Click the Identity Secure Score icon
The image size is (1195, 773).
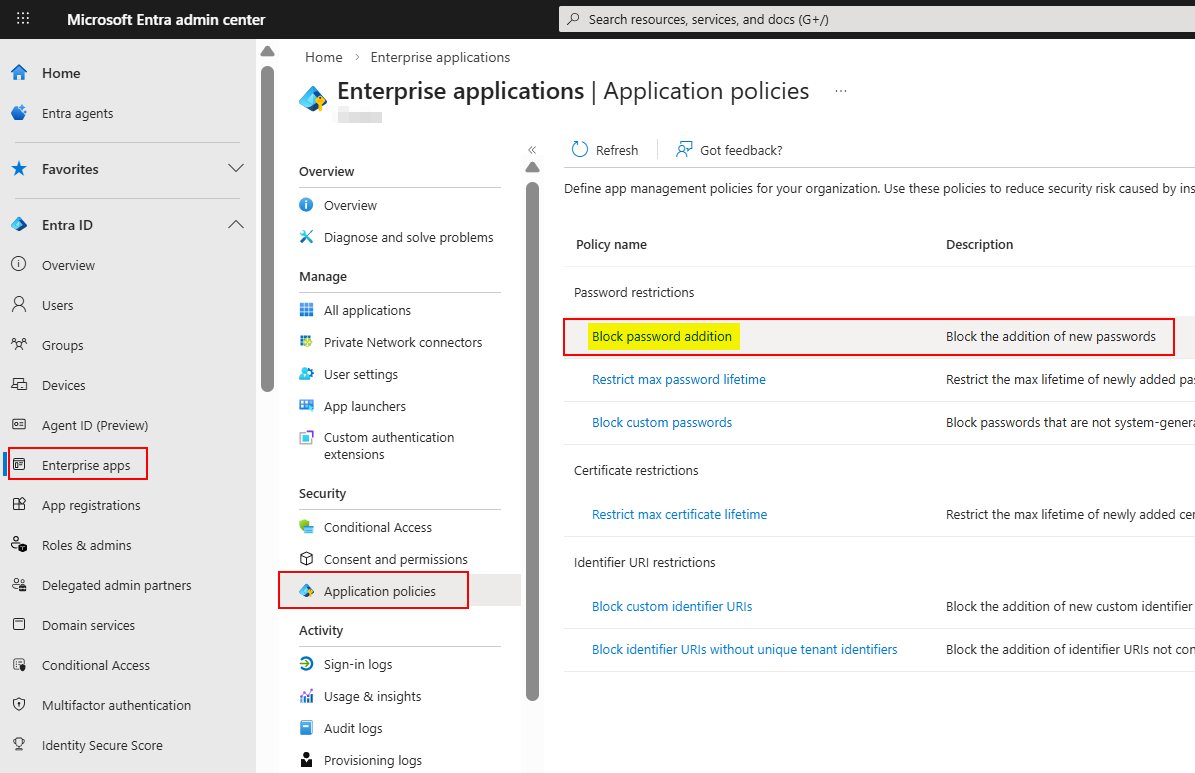click(19, 745)
